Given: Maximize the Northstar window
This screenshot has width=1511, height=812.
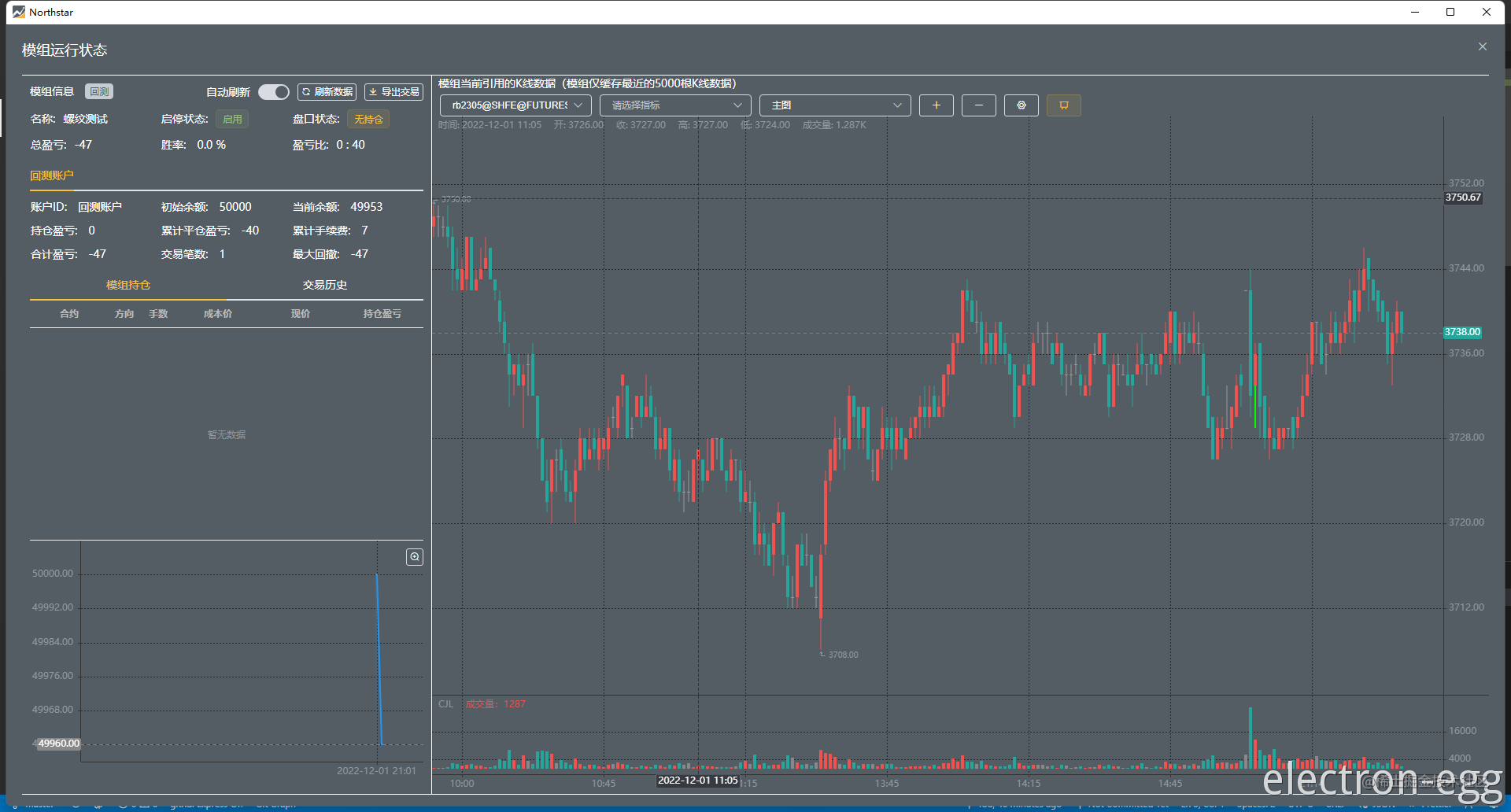Looking at the screenshot, I should [x=1450, y=12].
